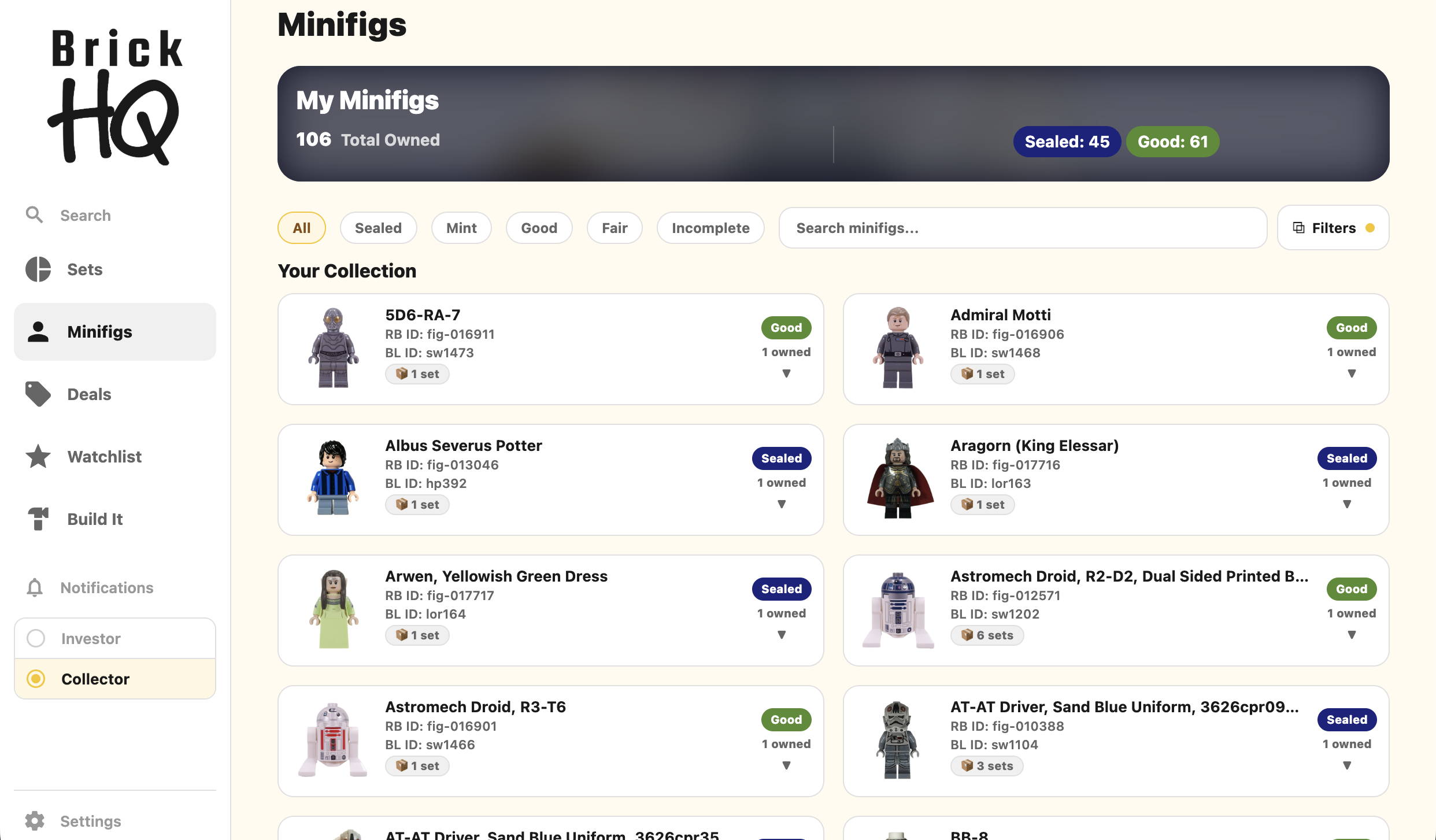The height and width of the screenshot is (840, 1436).
Task: Click box icon on Albus Severus Potter badge
Action: point(402,505)
